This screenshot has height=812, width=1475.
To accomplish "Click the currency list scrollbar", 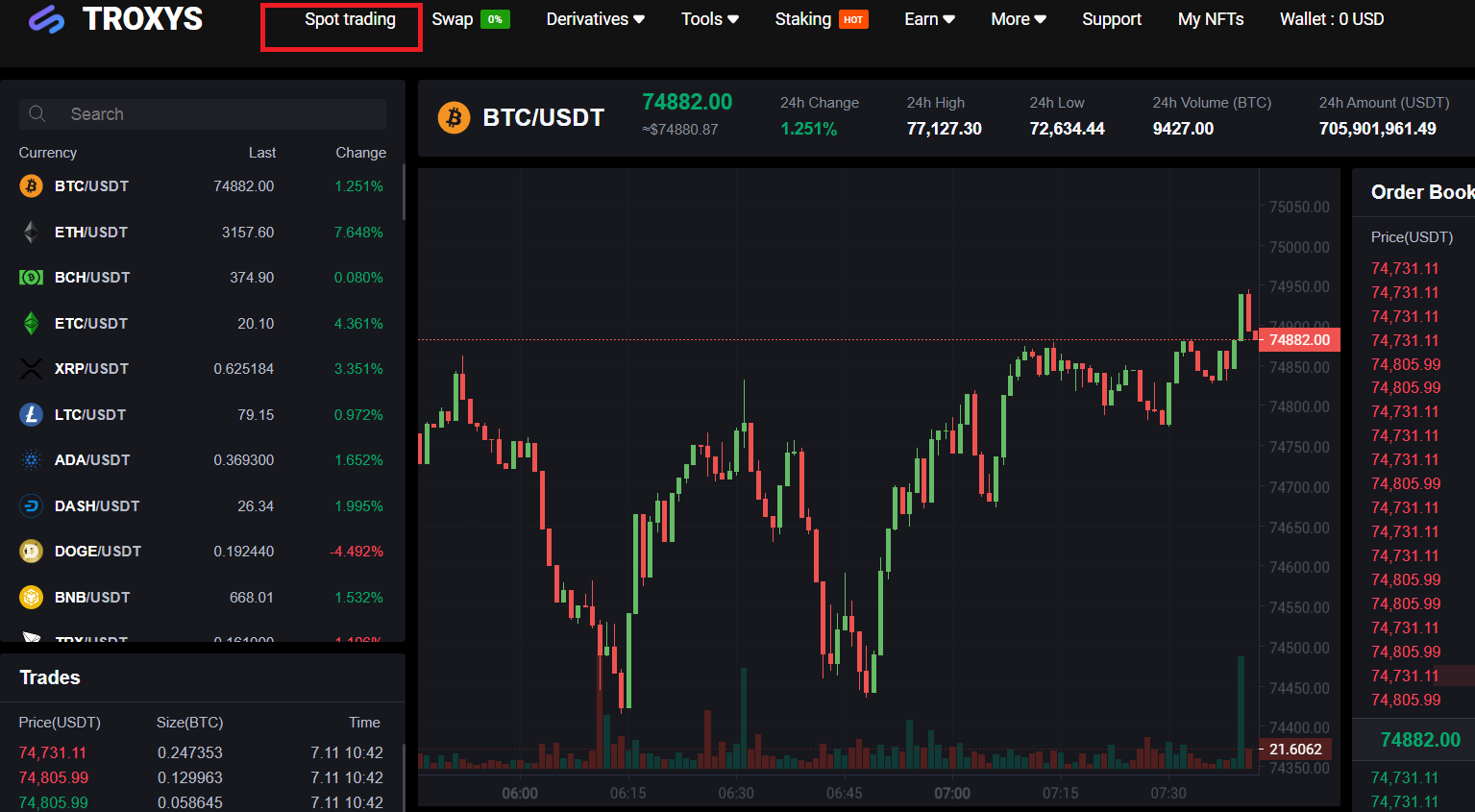I will pyautogui.click(x=403, y=192).
